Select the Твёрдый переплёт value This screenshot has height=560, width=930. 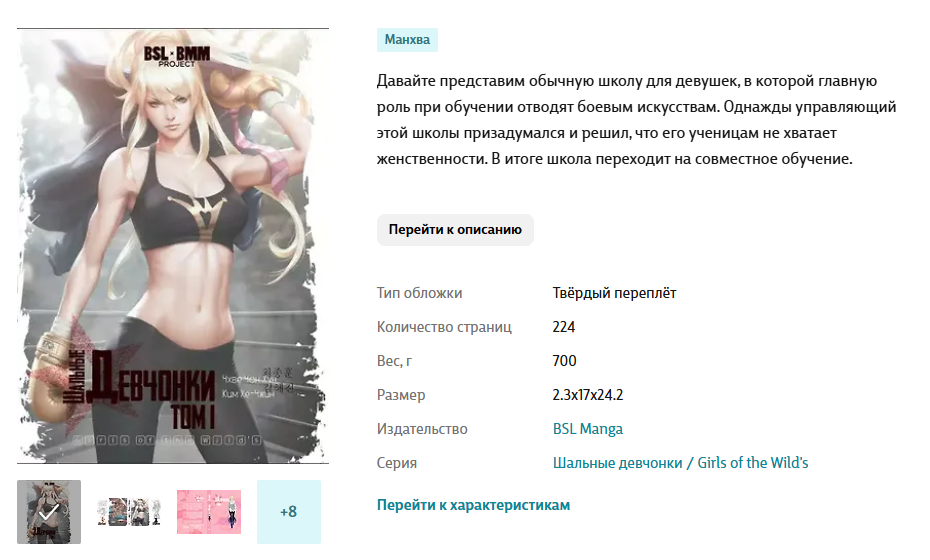click(x=614, y=293)
